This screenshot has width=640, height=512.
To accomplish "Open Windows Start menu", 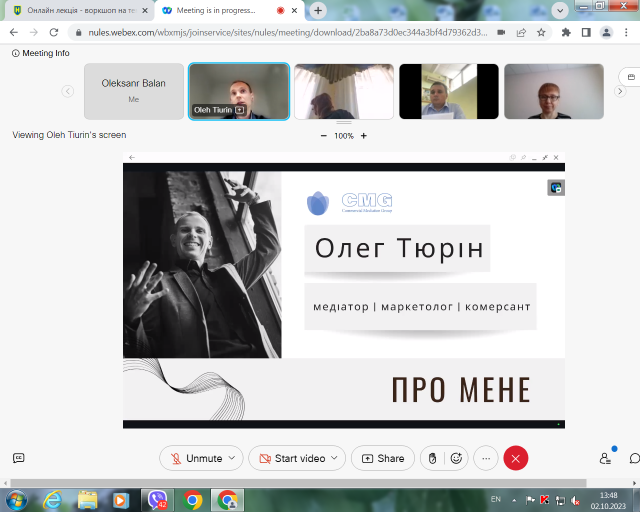I will coord(16,500).
